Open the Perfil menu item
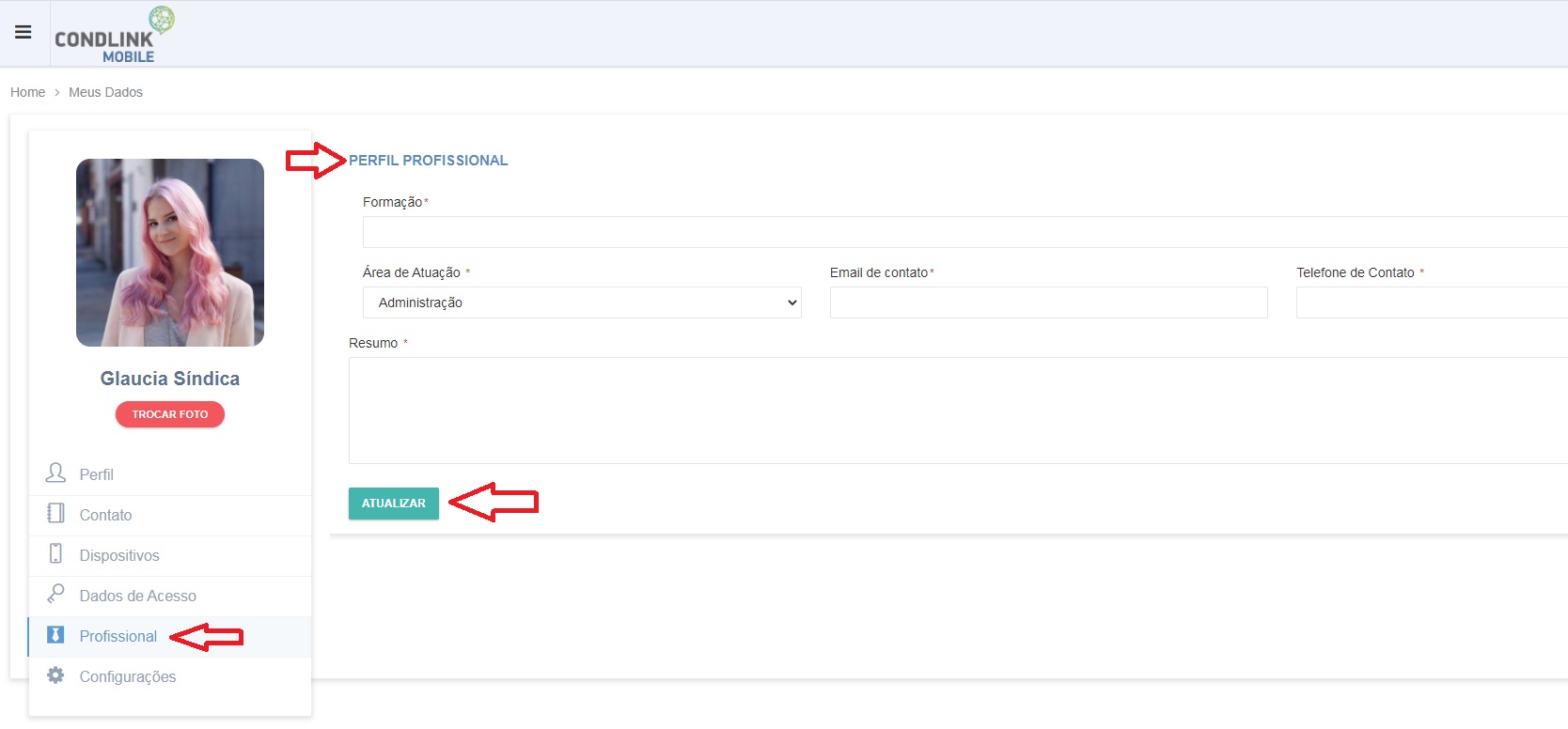Screen dimensions: 1568x729 [170, 474]
